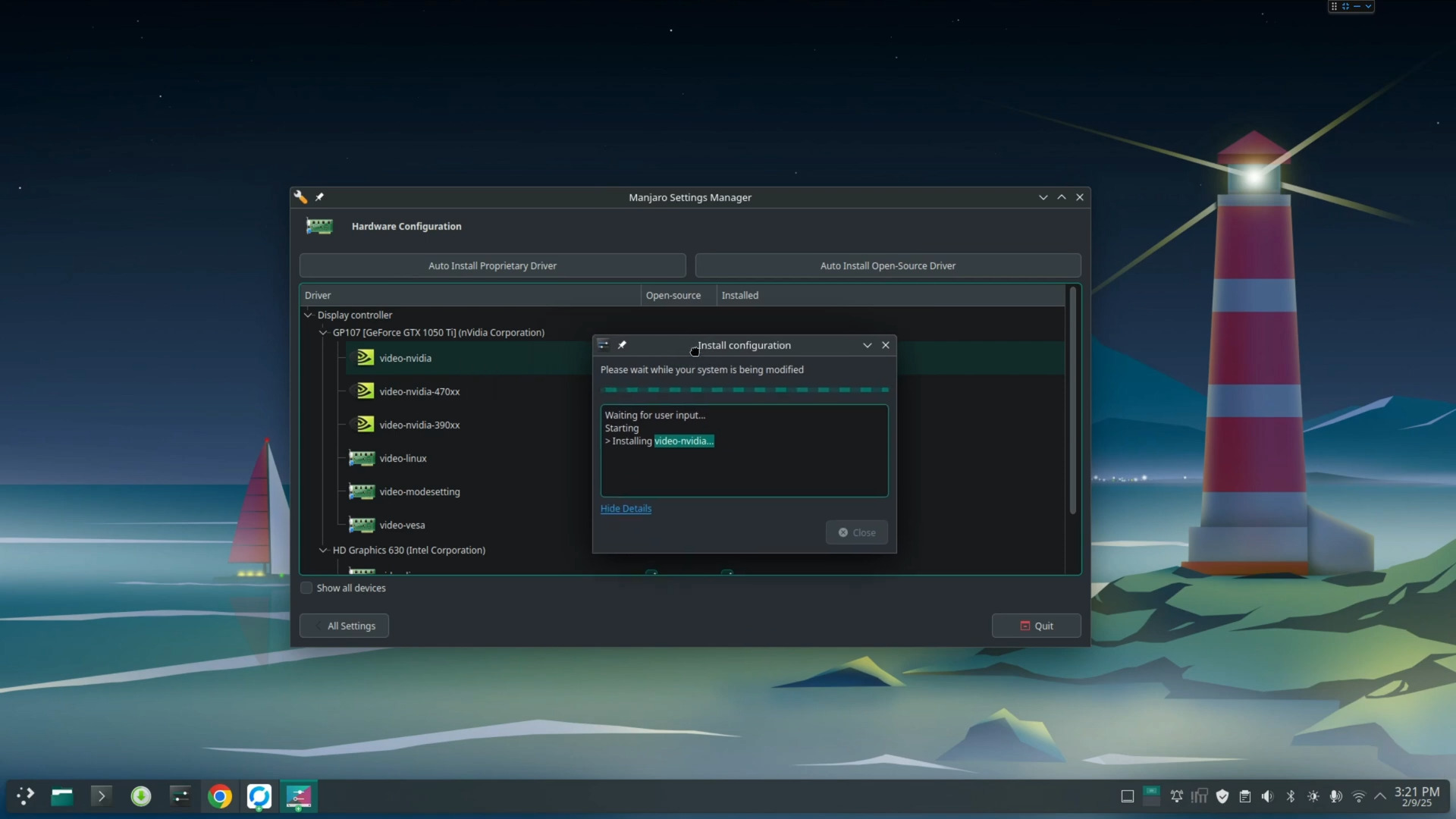Open notifications bell in system tray
Screen dimensions: 1456x819
(x=1176, y=796)
